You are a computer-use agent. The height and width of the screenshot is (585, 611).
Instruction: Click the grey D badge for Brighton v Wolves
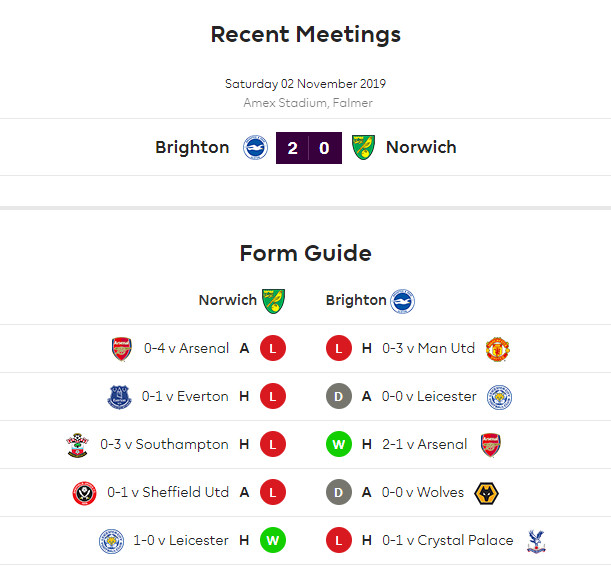click(x=339, y=492)
